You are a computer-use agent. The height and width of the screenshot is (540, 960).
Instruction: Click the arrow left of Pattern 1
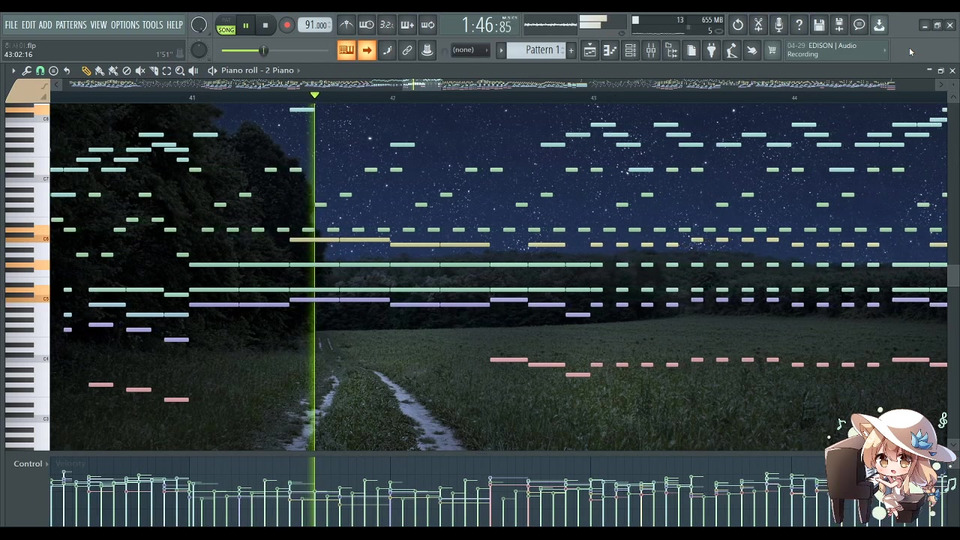click(501, 50)
